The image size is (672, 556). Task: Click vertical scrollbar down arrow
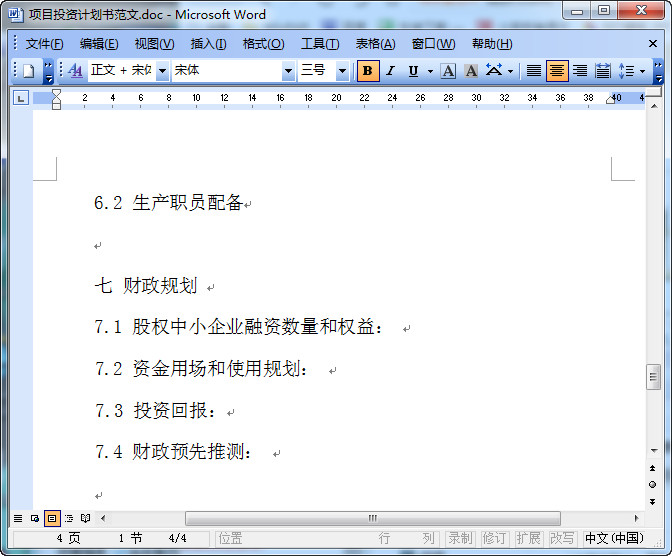coord(654,451)
